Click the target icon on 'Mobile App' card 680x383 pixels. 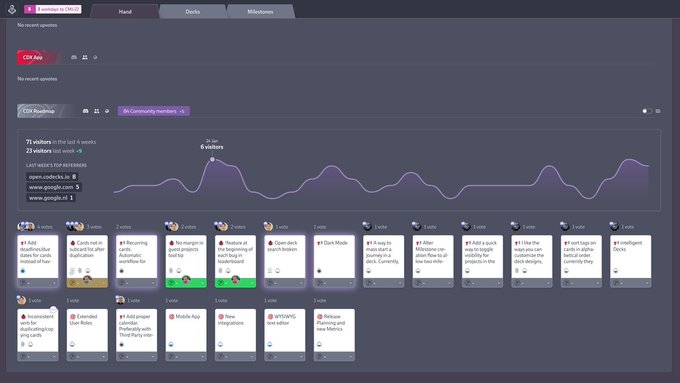171,317
